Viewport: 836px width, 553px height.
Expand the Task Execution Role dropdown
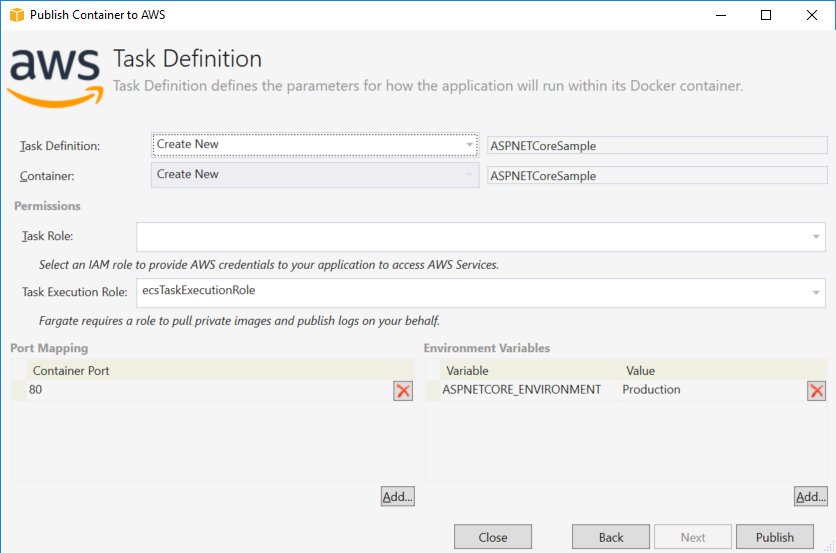coord(480,292)
